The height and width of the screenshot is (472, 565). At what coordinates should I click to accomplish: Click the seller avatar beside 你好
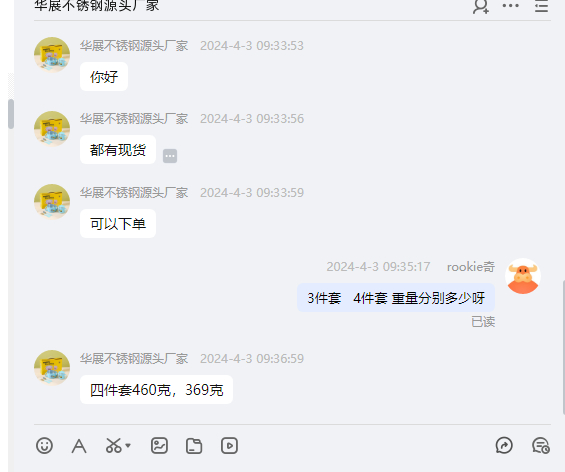click(x=52, y=55)
